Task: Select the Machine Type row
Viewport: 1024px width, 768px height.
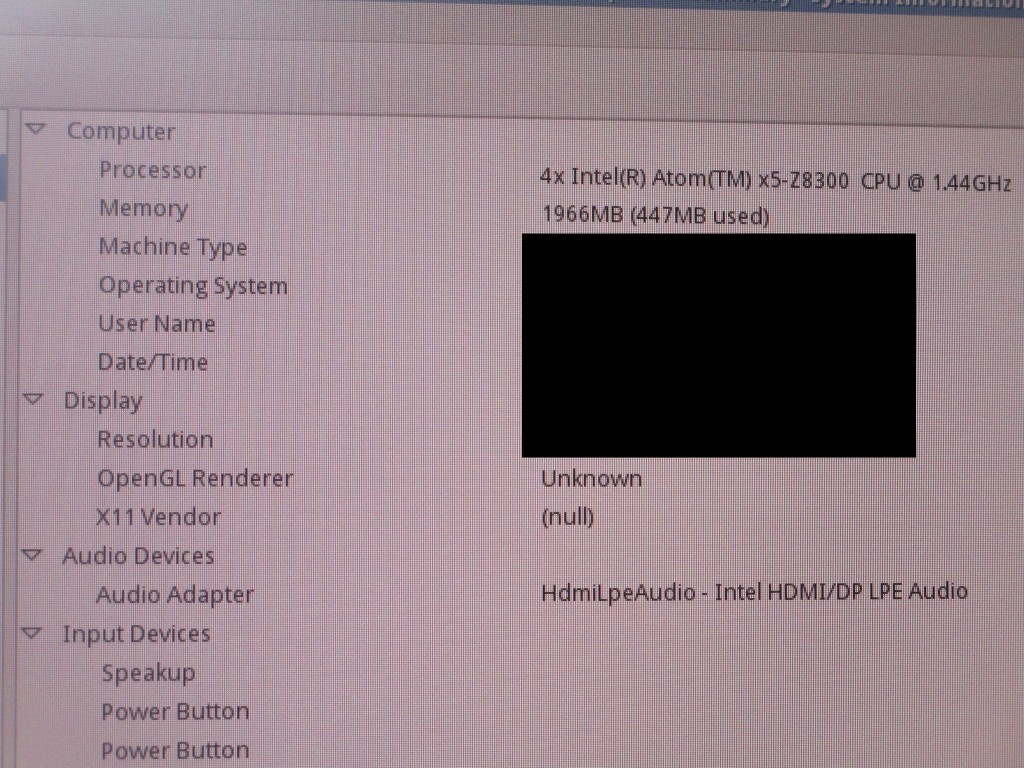Action: 173,247
